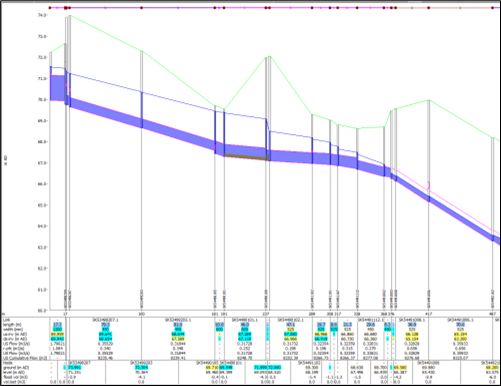Viewport: 501px width, 386px height.
Task: Click the 66.0 elevation axis label
Action: click(42, 184)
